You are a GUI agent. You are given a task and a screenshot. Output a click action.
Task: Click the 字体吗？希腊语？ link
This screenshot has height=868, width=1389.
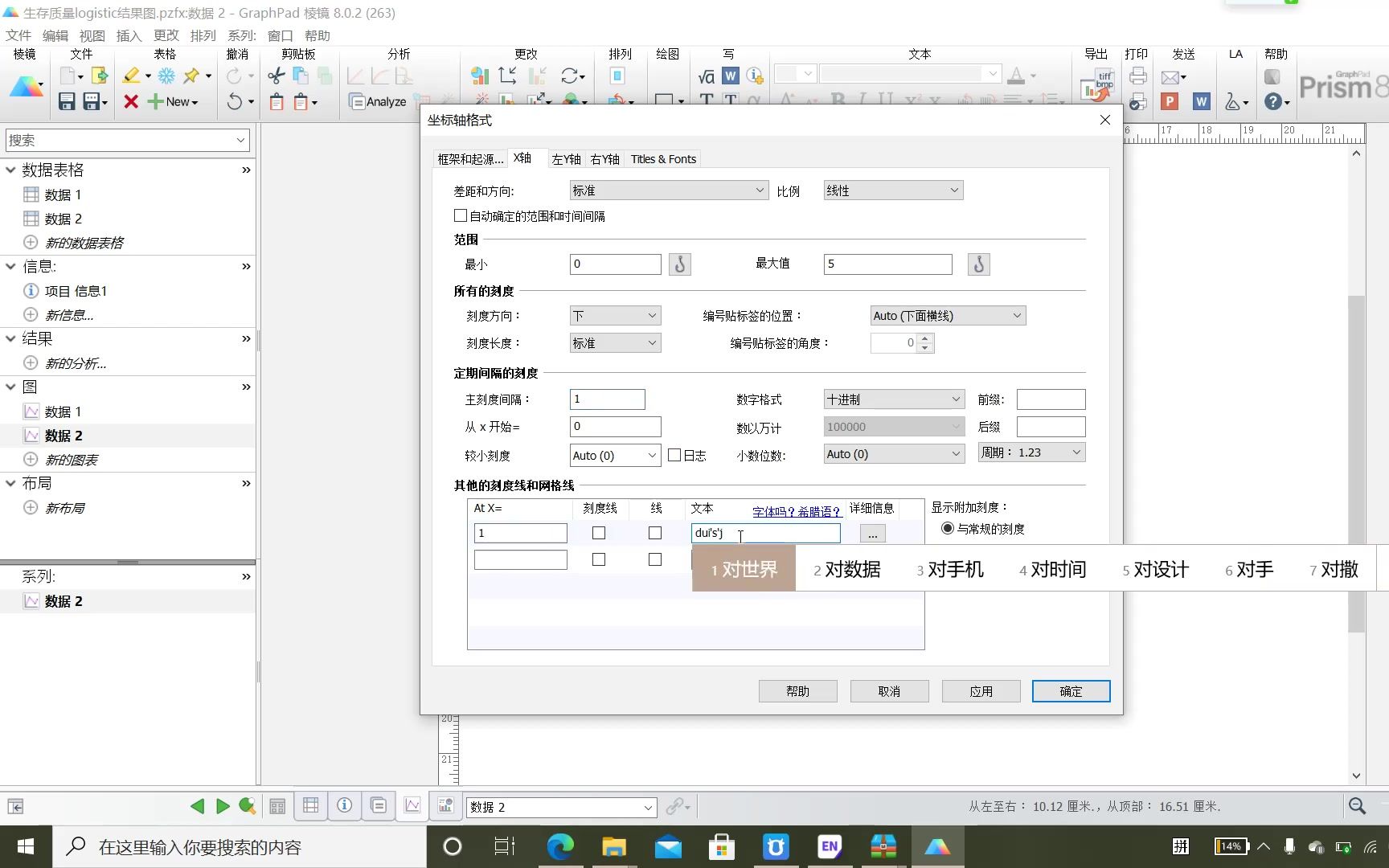[796, 512]
